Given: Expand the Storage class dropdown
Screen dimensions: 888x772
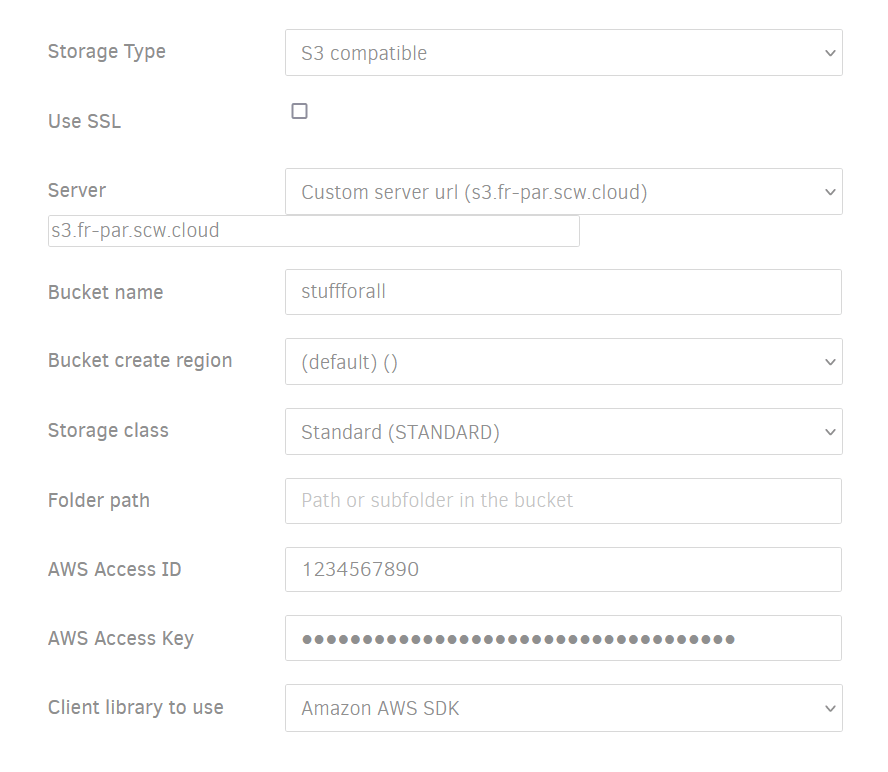Looking at the screenshot, I should [x=563, y=432].
